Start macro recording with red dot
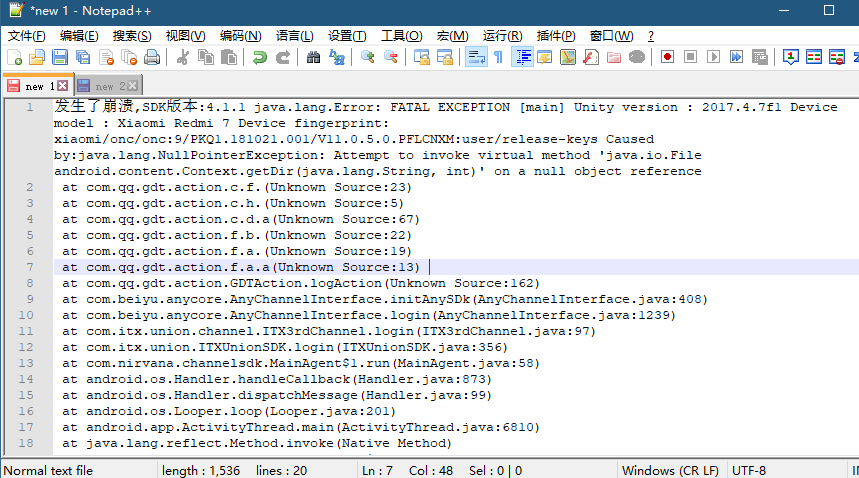This screenshot has height=478, width=859. pos(667,57)
